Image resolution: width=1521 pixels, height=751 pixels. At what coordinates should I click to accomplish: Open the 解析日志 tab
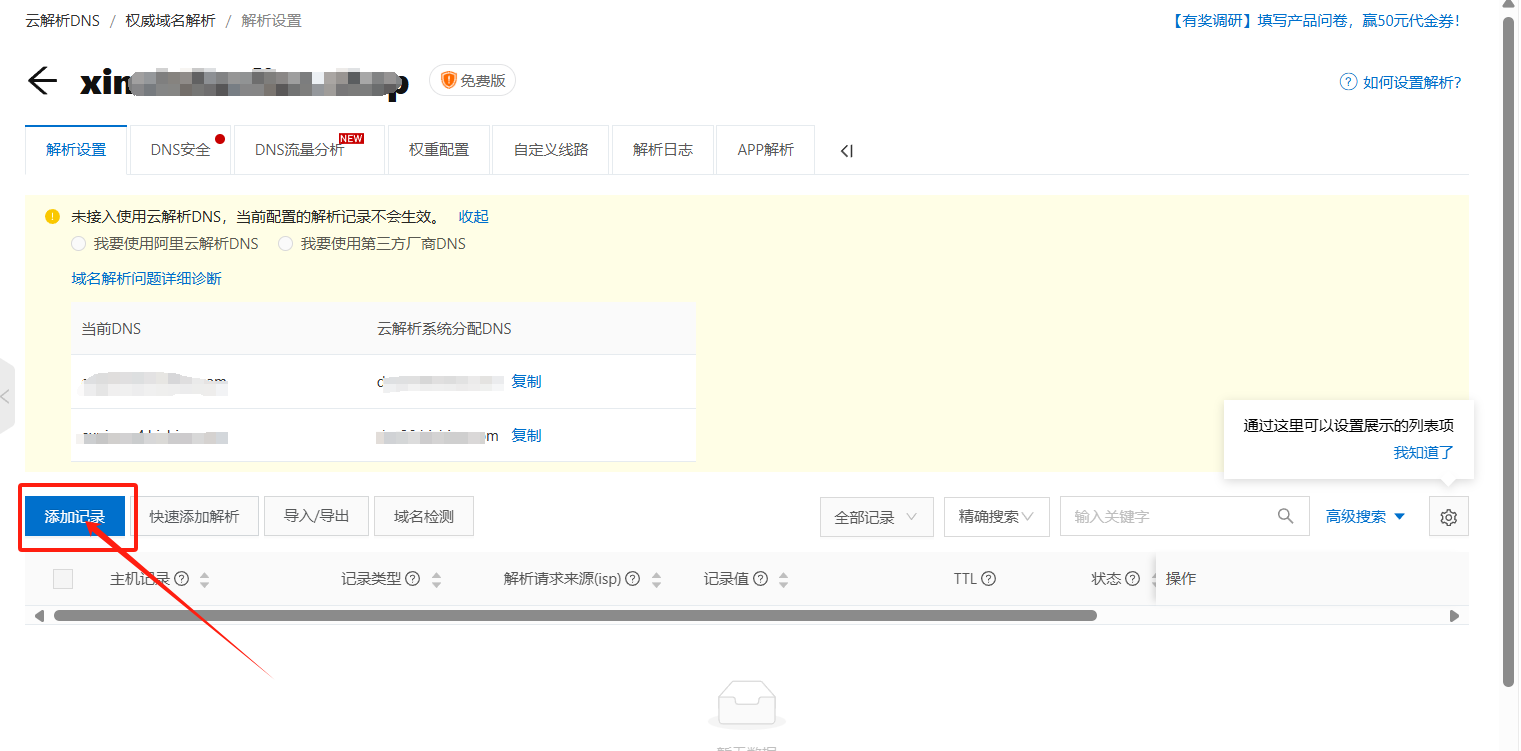click(x=662, y=150)
